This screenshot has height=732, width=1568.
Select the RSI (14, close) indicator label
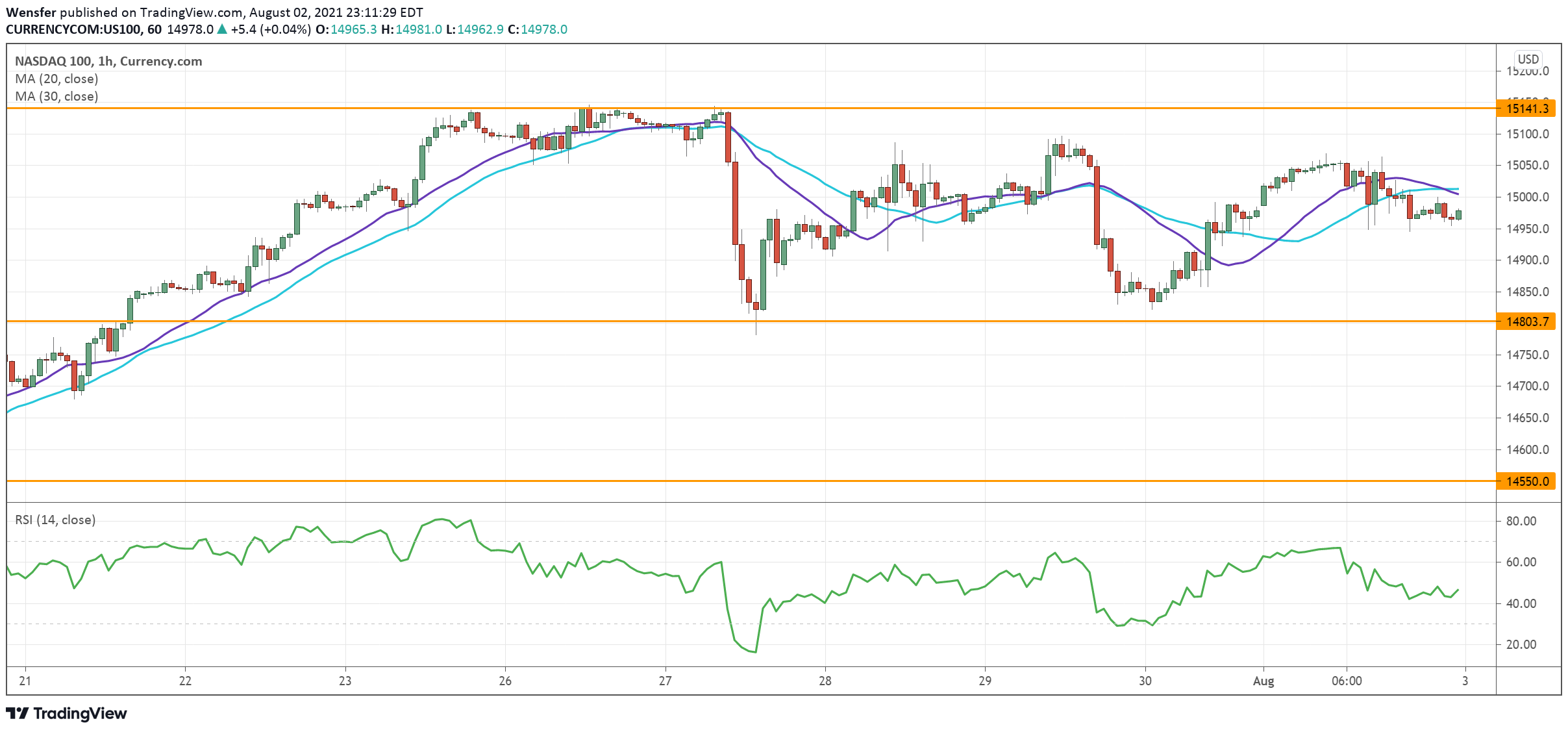click(55, 520)
